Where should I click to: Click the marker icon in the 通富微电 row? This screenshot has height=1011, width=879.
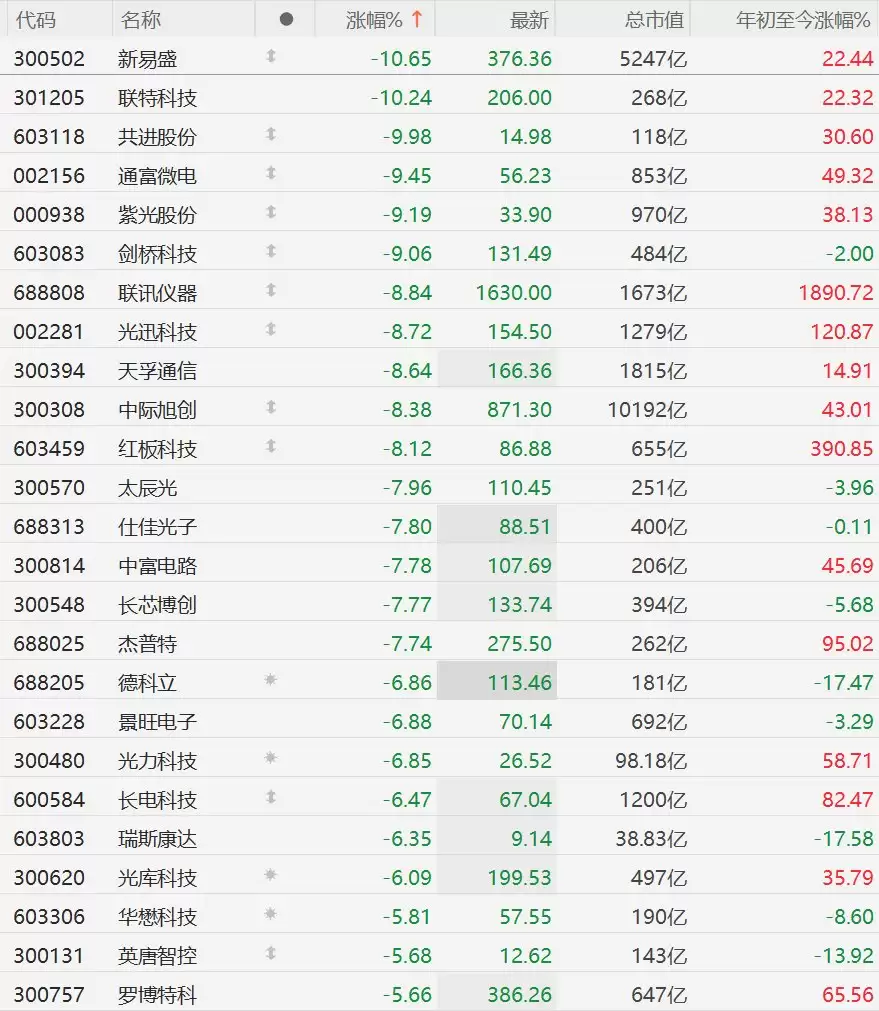[271, 173]
